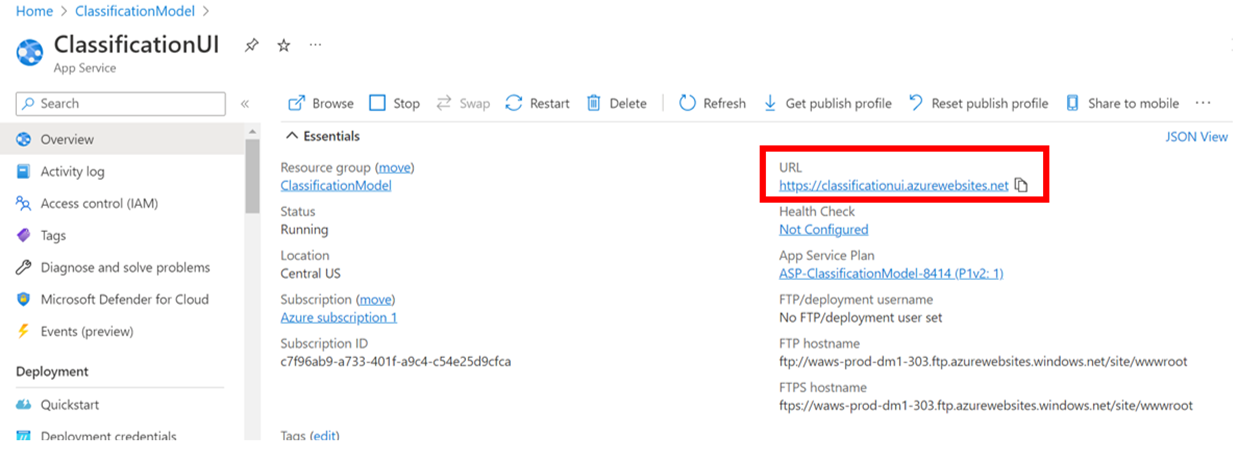Screen dimensions: 1238x452
Task: Select the Subscription ID value text
Action: [396, 361]
